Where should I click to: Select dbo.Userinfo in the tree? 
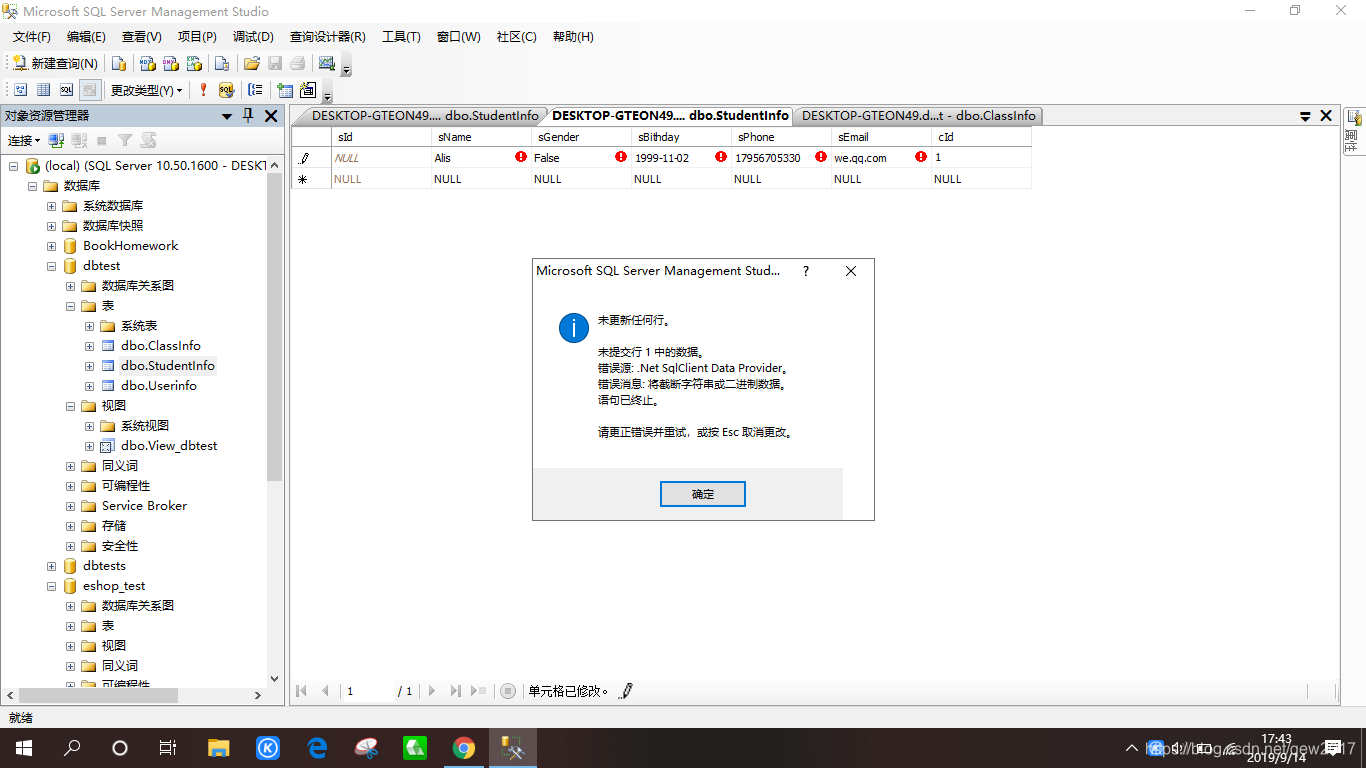coord(158,386)
